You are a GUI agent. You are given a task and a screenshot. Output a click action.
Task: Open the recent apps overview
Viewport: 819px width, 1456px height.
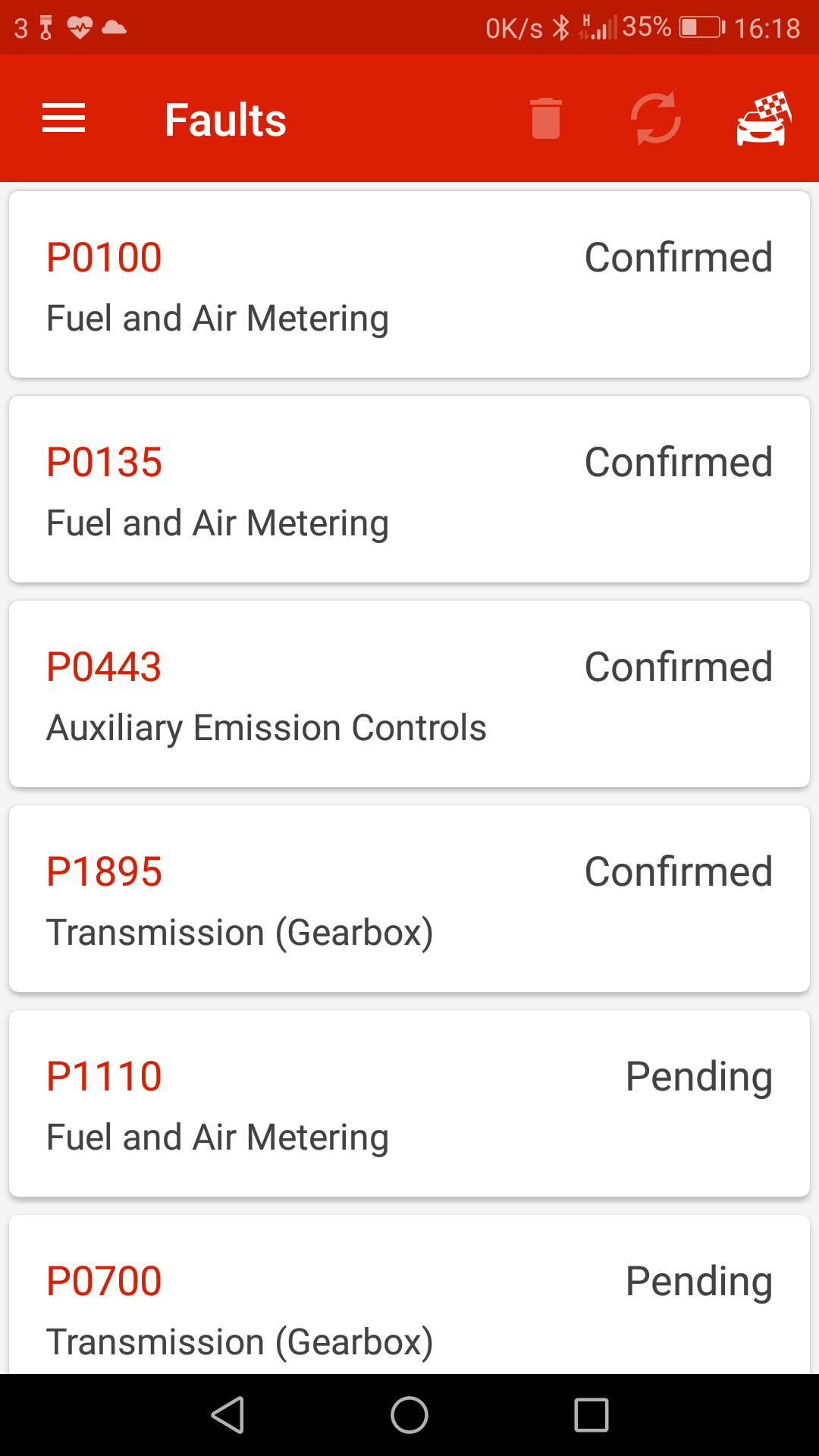(x=591, y=1415)
